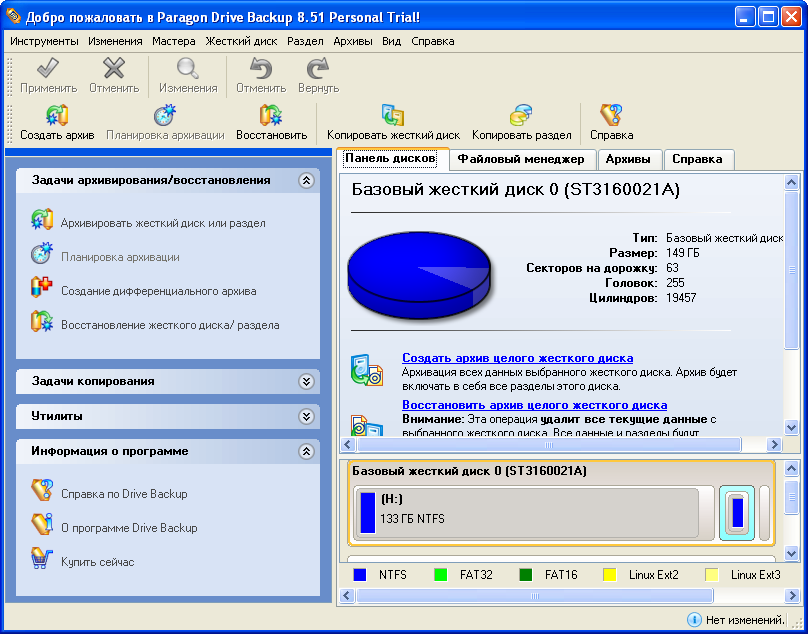
Task: Click the clock icon beside sidebar Планировка архивации
Action: point(42,254)
